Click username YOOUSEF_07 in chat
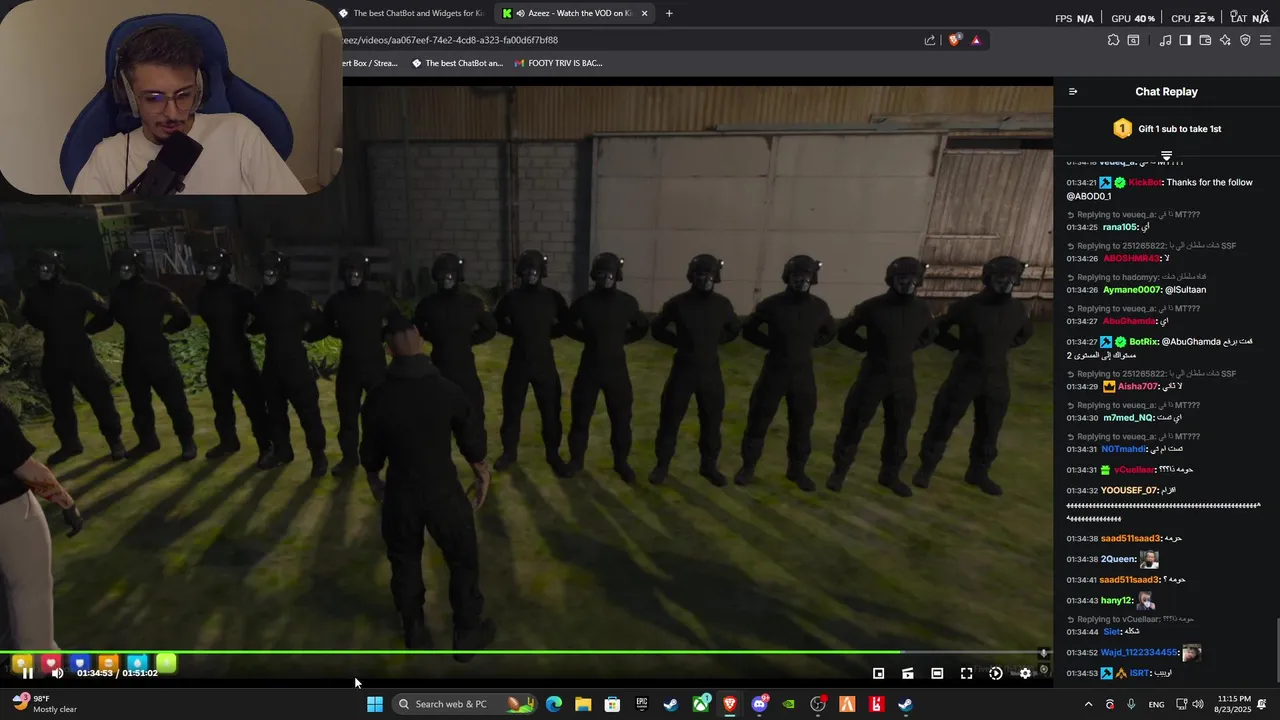Image resolution: width=1280 pixels, height=720 pixels. click(1129, 491)
